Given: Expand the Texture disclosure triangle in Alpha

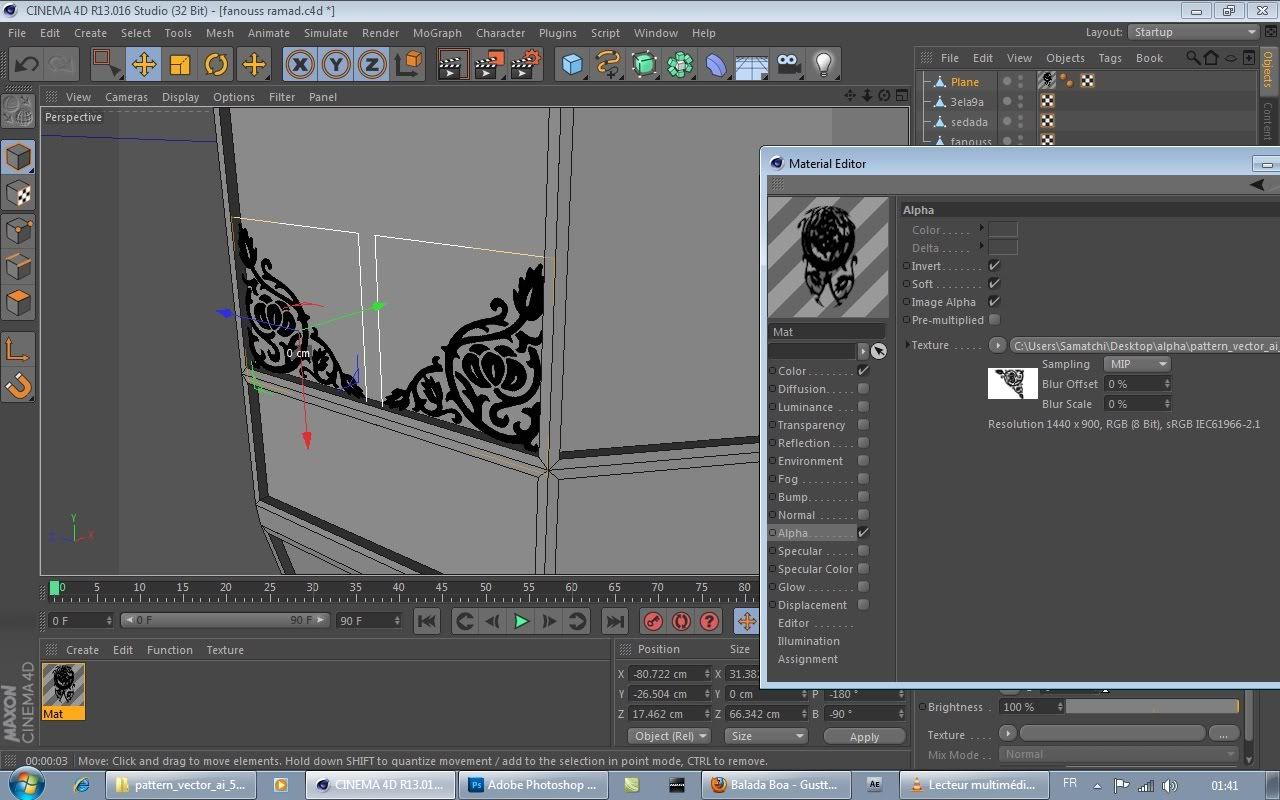Looking at the screenshot, I should (908, 345).
